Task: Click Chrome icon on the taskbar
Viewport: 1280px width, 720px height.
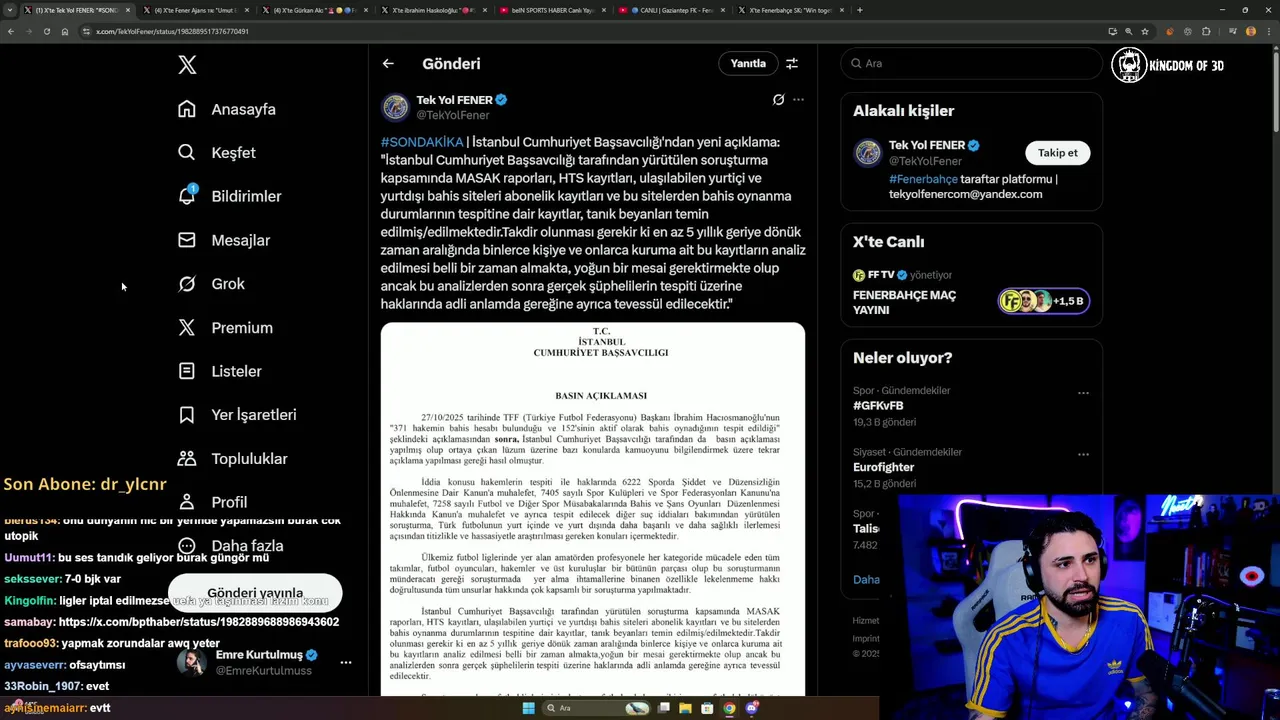Action: coord(729,708)
